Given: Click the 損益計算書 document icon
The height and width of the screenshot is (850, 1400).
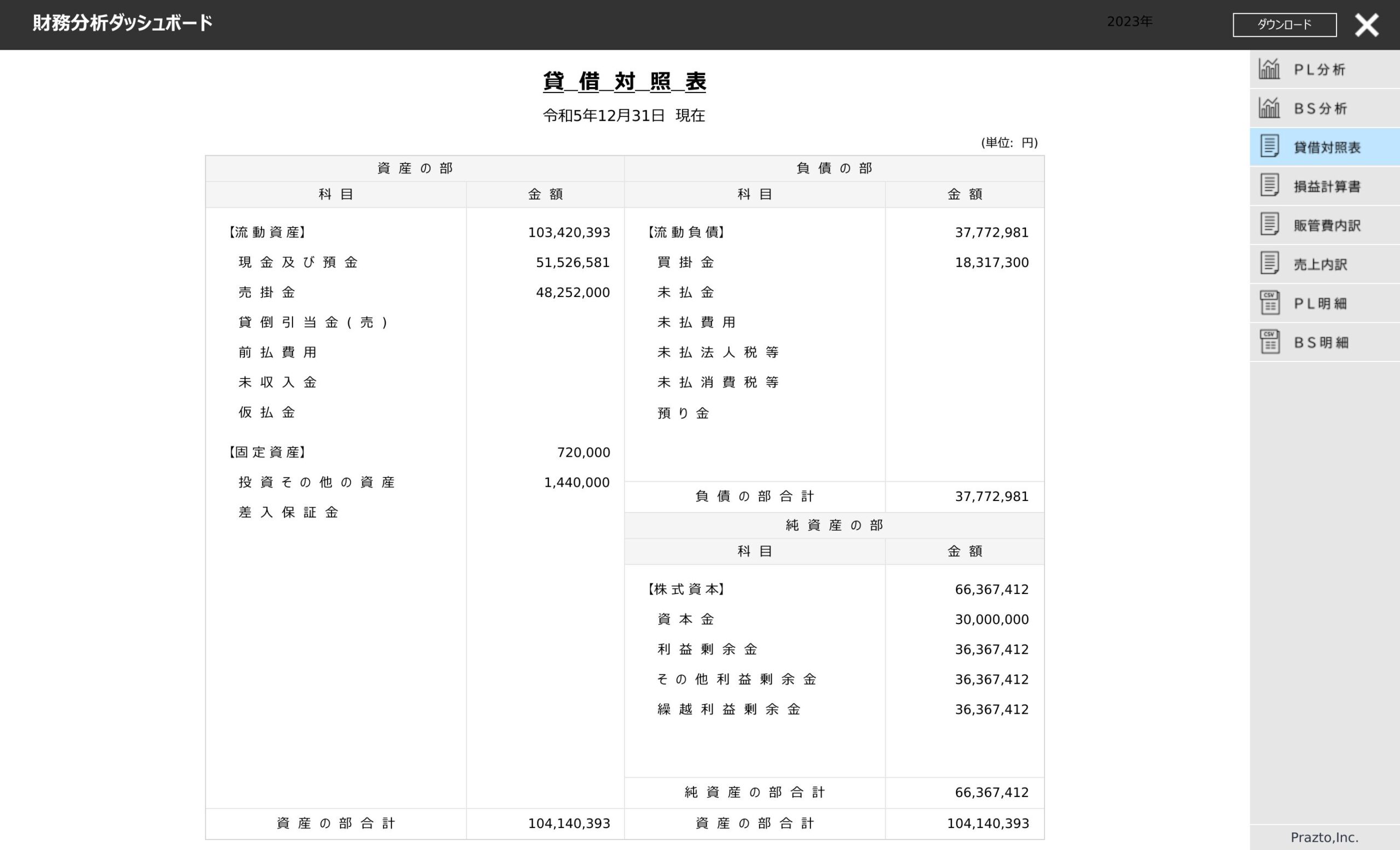Looking at the screenshot, I should click(1269, 186).
